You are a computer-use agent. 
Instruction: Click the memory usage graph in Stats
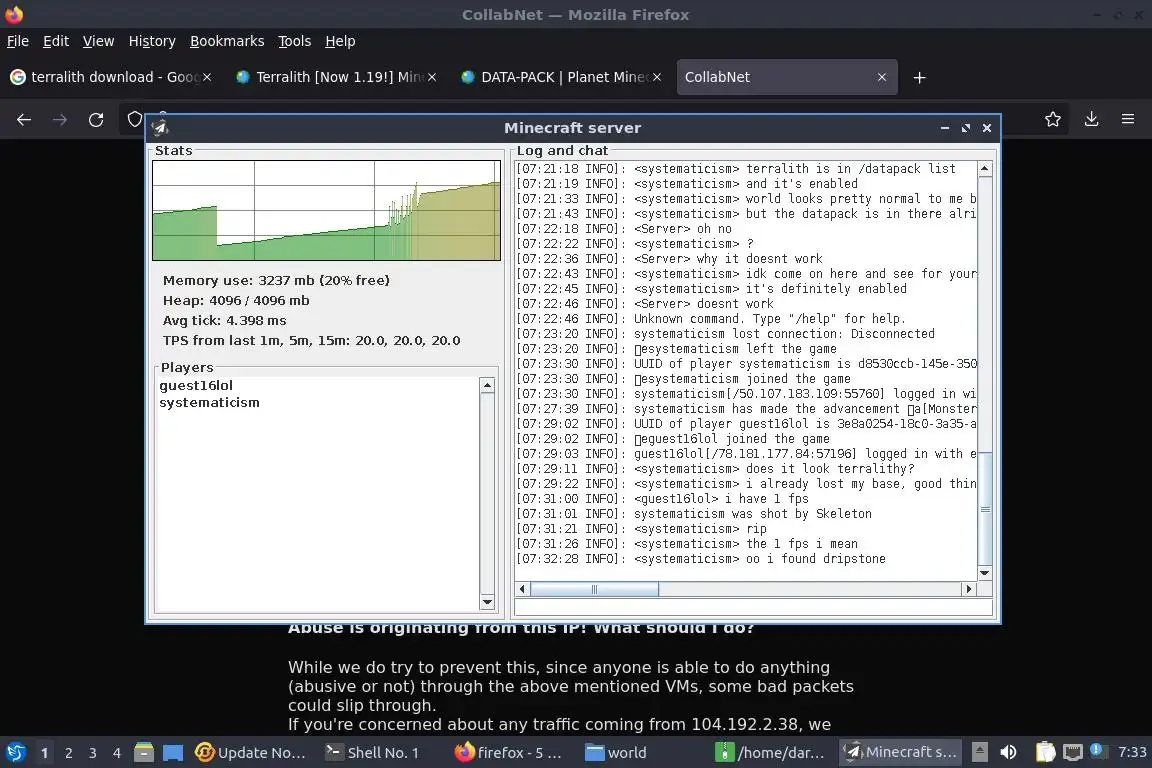pyautogui.click(x=326, y=210)
